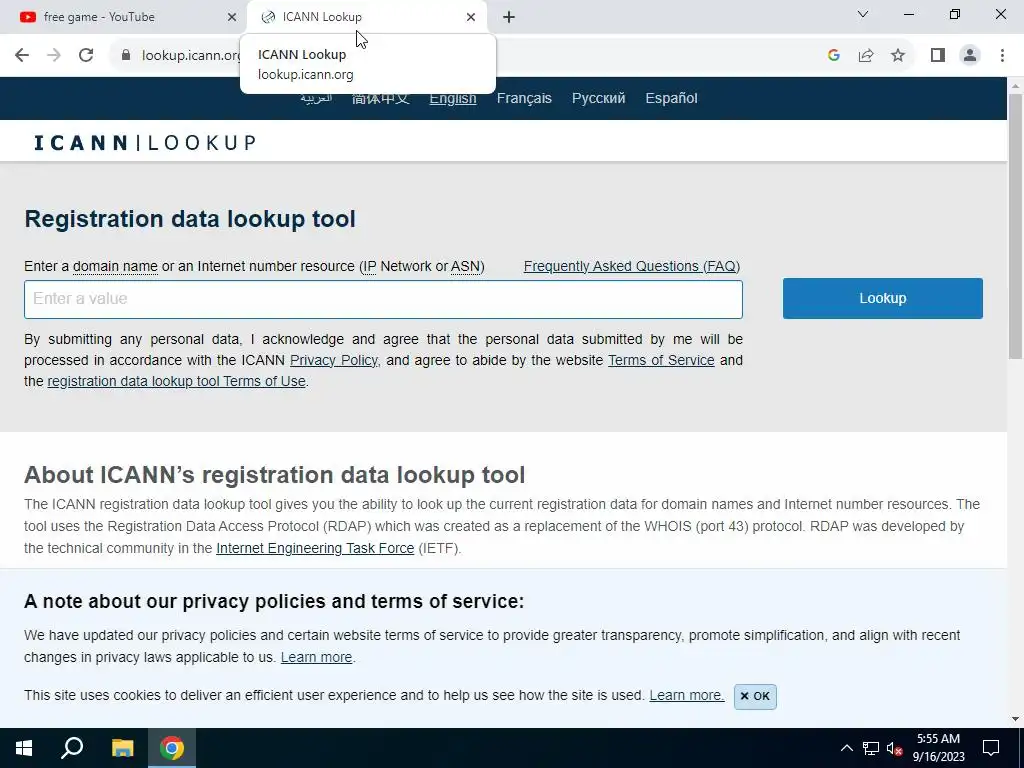Open the Chrome three-dot menu
Viewport: 1024px width, 768px height.
point(1002,56)
